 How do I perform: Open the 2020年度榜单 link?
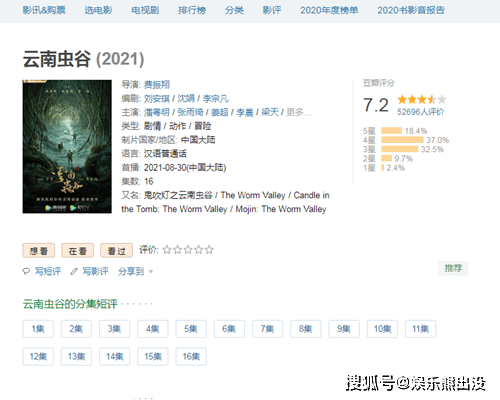click(329, 10)
